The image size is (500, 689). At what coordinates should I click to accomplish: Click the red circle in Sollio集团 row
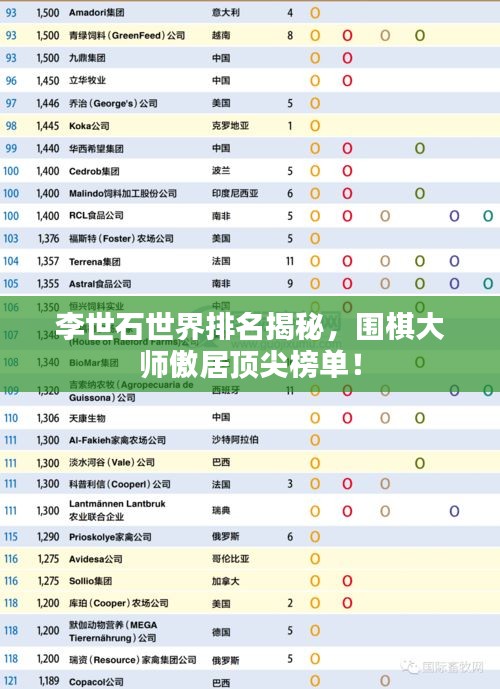click(347, 581)
